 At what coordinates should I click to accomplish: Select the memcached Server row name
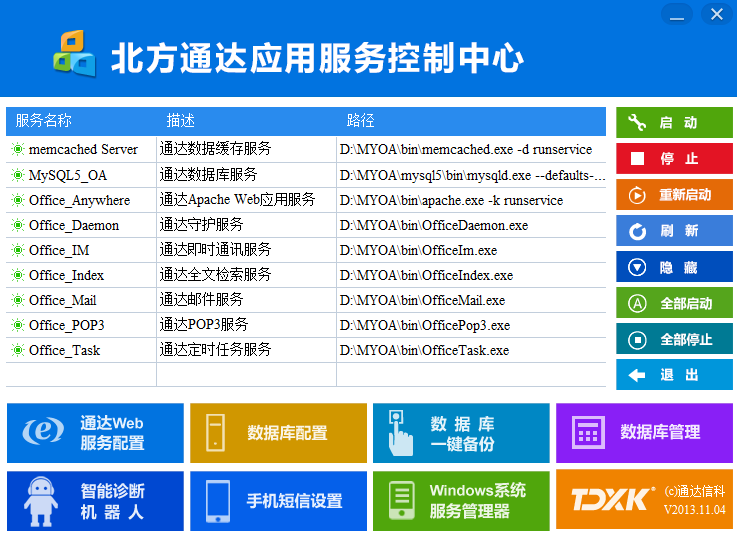83,149
